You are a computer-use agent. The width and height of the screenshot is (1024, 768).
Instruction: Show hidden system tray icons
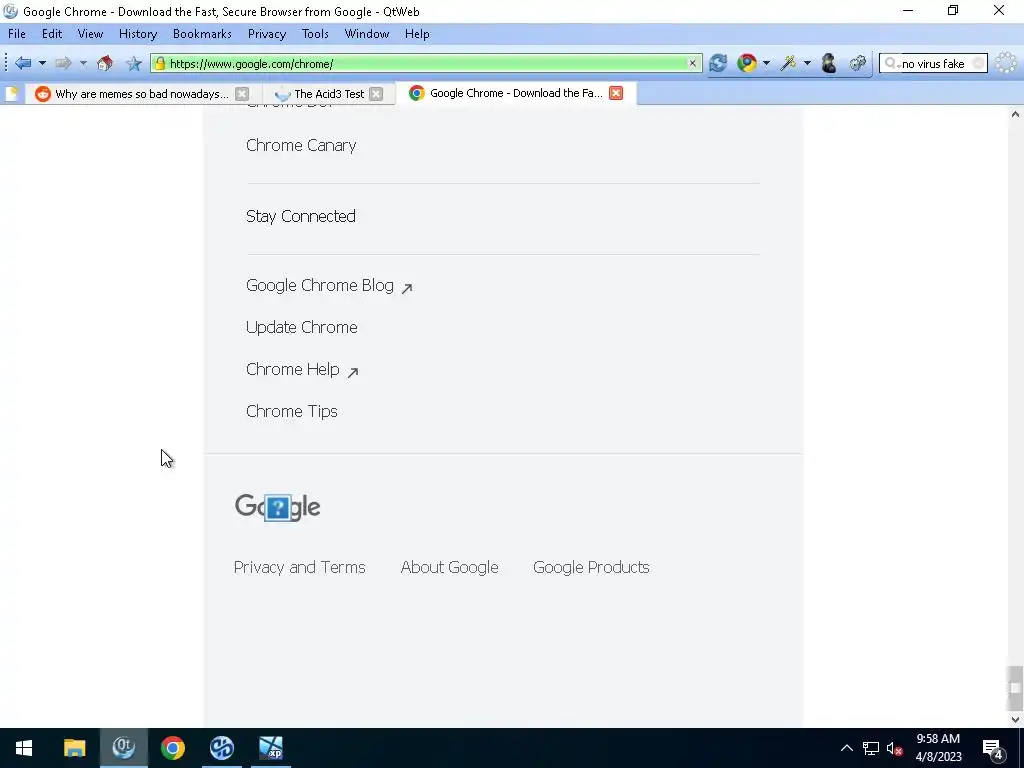coord(846,748)
